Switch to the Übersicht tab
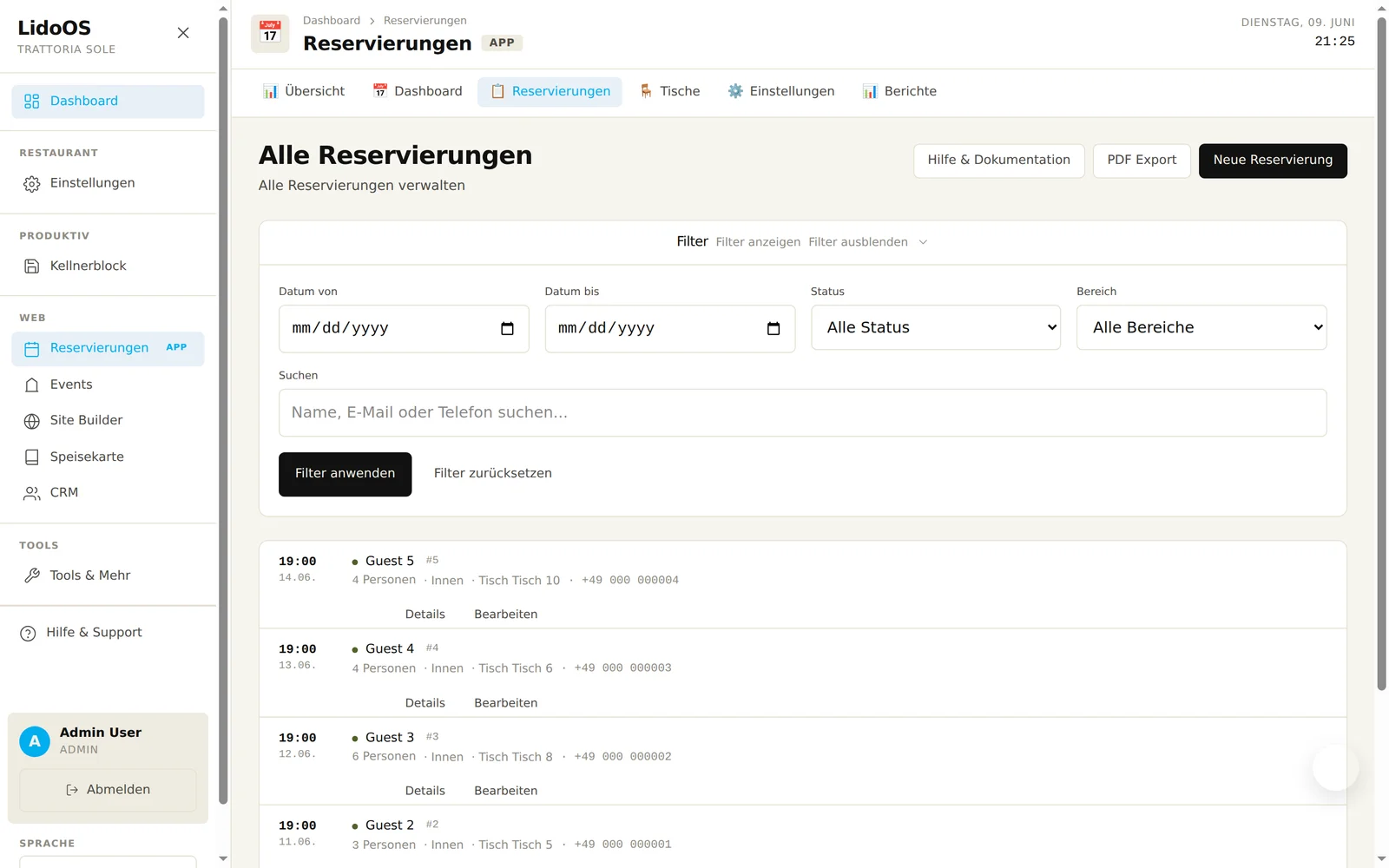 point(304,91)
